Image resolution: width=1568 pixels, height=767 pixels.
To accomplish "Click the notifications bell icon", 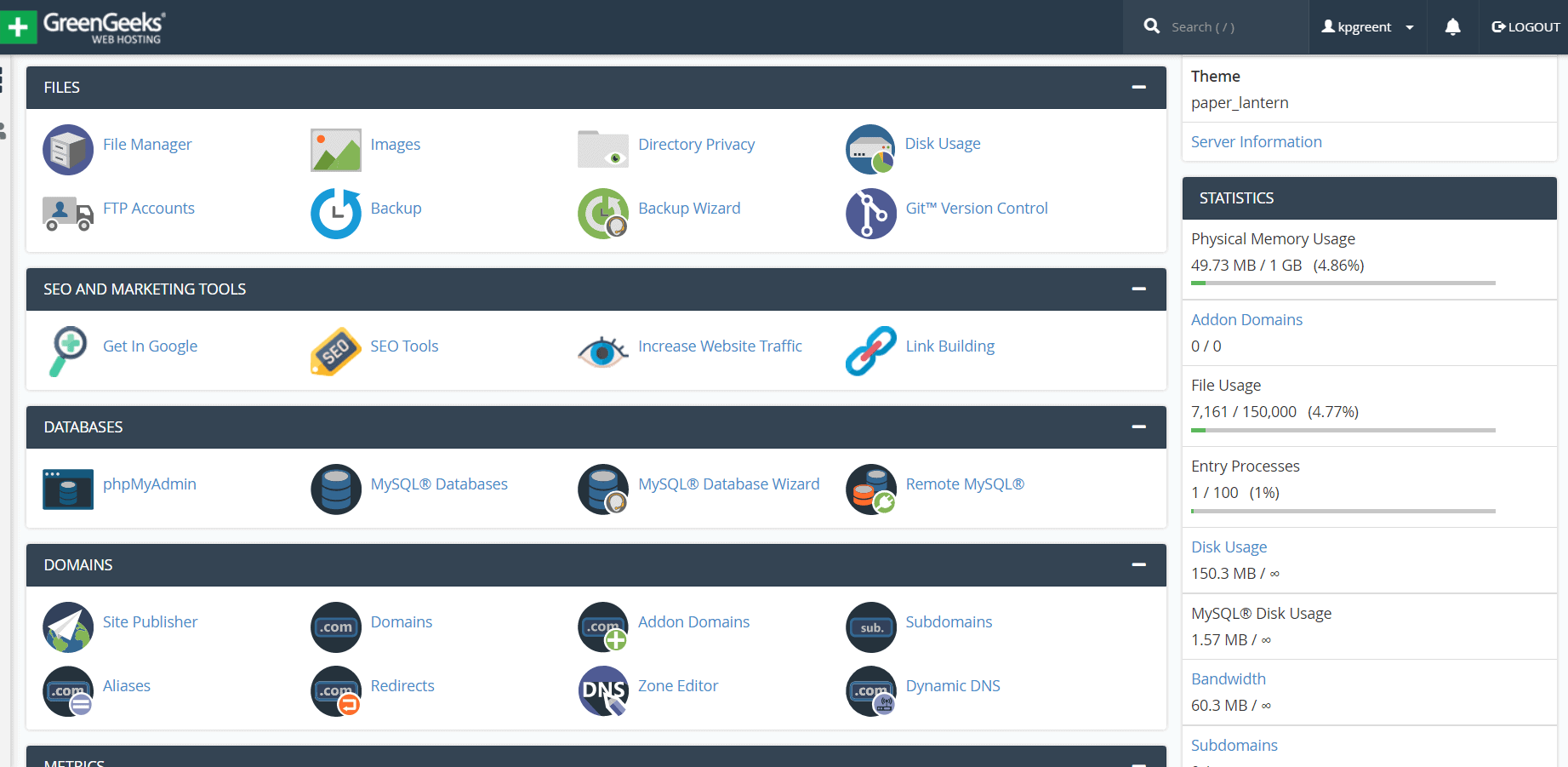I will (x=1452, y=27).
